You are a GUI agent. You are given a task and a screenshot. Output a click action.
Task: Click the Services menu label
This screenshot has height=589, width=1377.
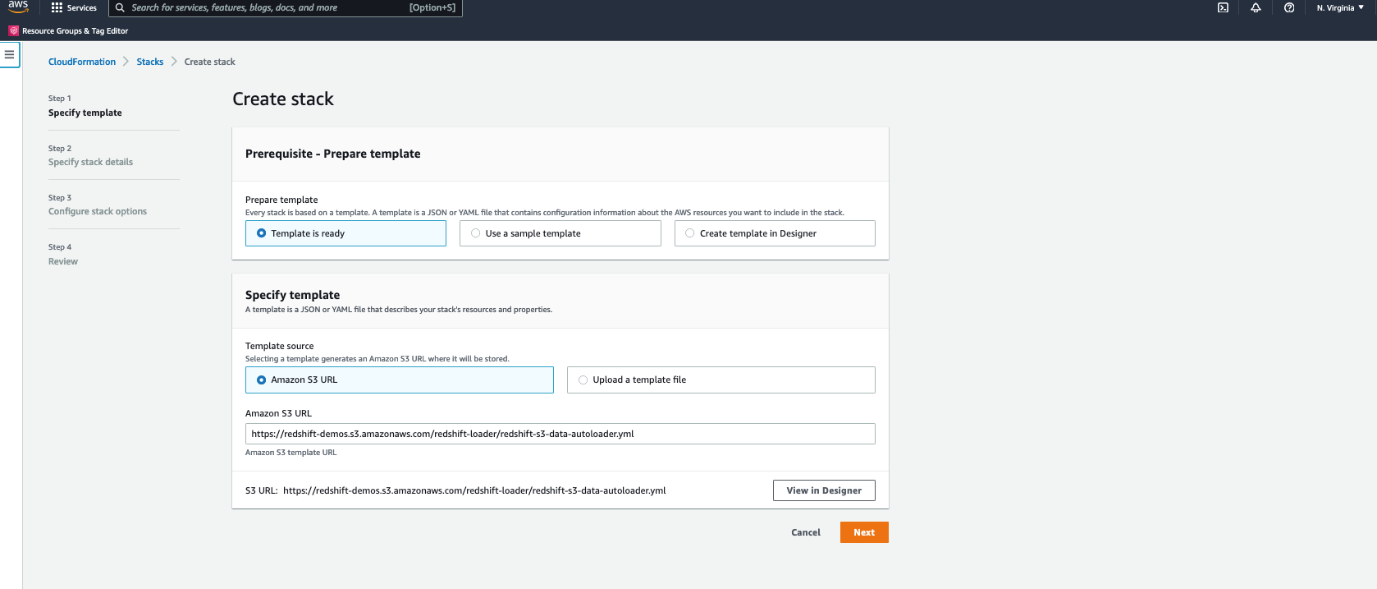click(x=82, y=7)
